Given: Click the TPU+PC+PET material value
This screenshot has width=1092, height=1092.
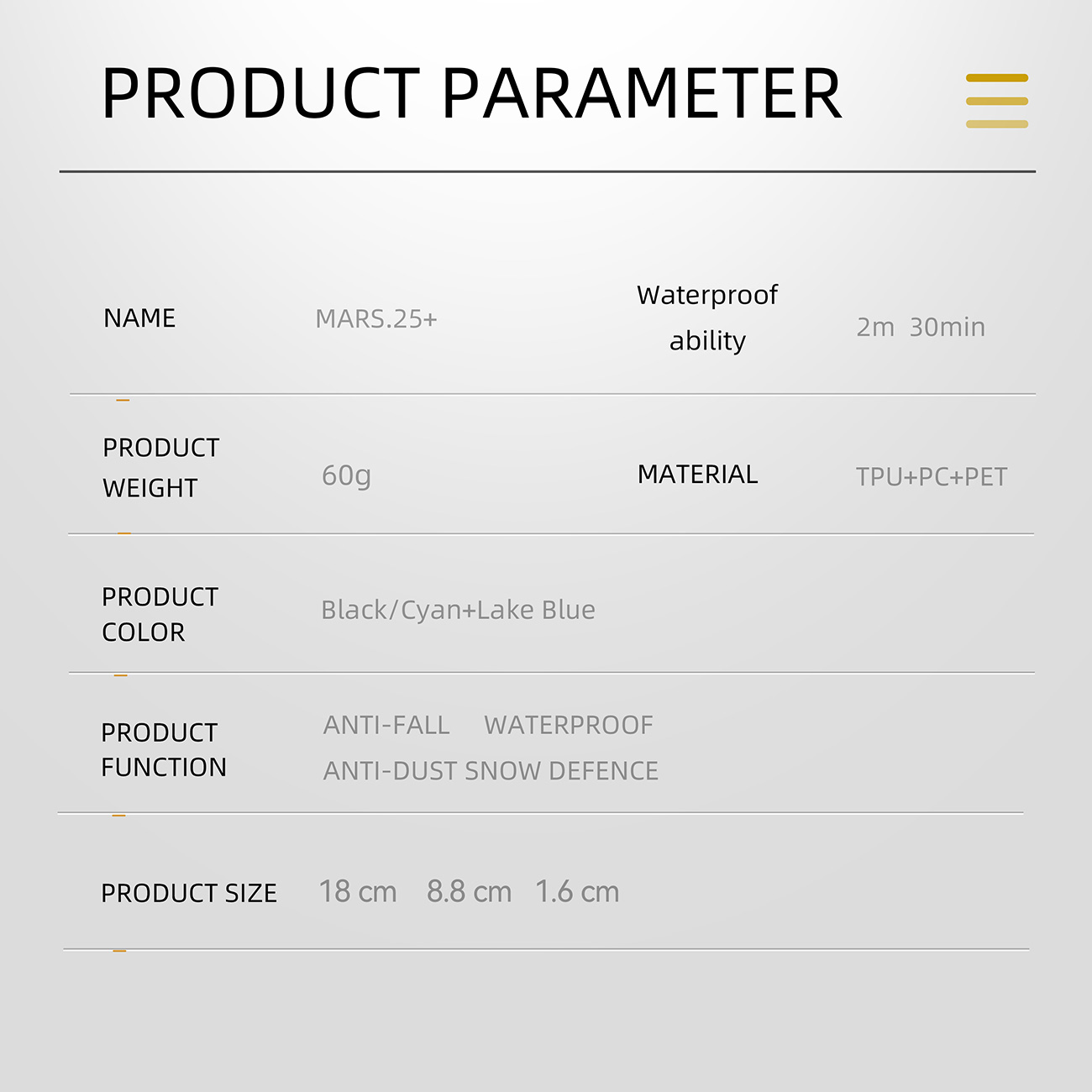Looking at the screenshot, I should tap(931, 477).
